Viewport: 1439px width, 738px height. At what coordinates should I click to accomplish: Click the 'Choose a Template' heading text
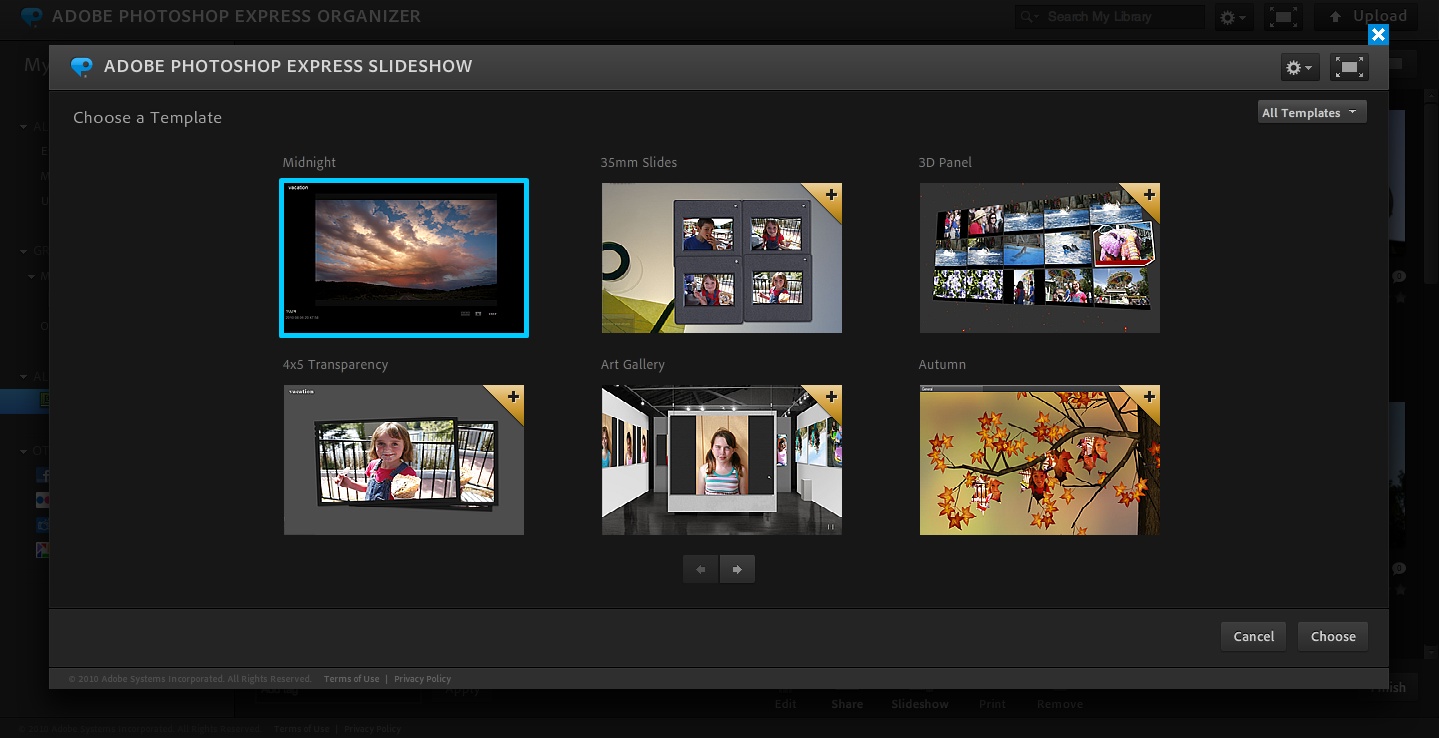(x=147, y=117)
